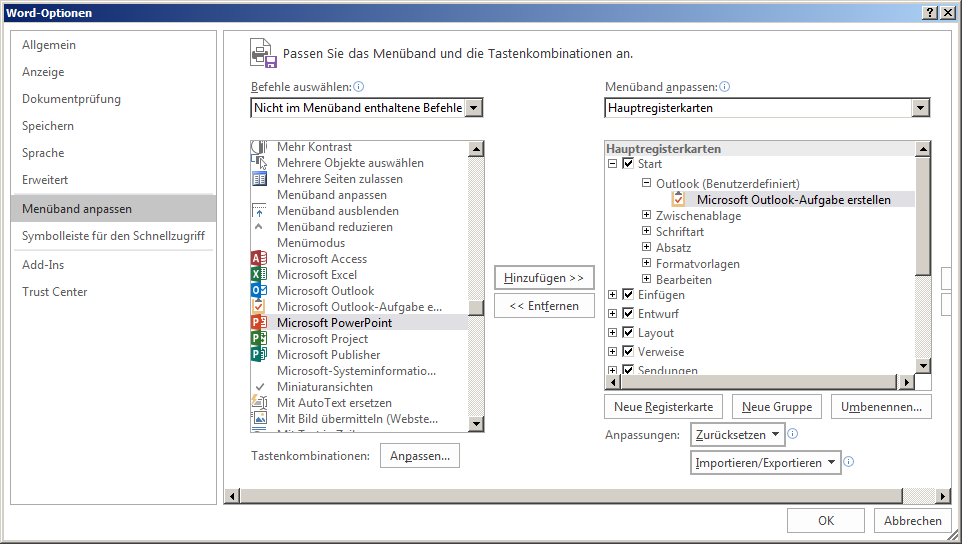Click info icon next to Importieren/Exportieren
962x544 pixels.
(848, 461)
